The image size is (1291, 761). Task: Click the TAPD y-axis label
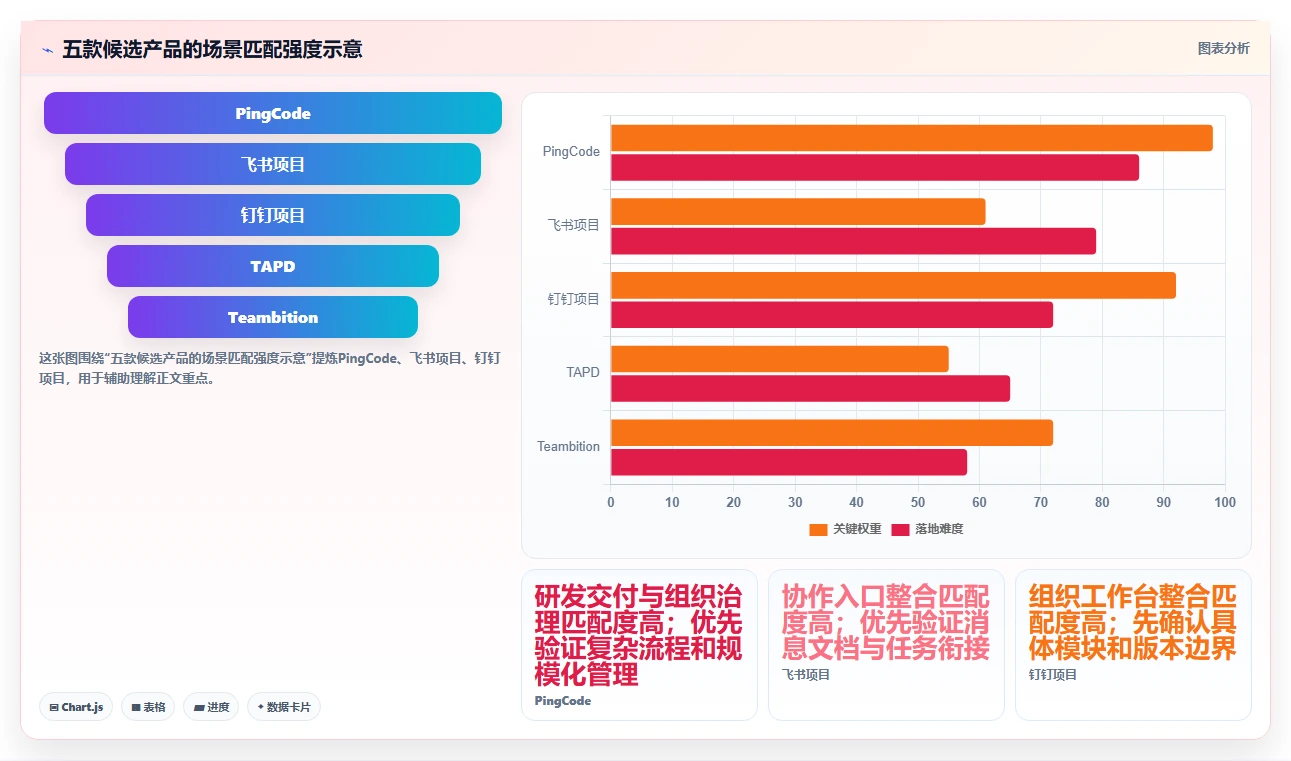click(x=583, y=372)
